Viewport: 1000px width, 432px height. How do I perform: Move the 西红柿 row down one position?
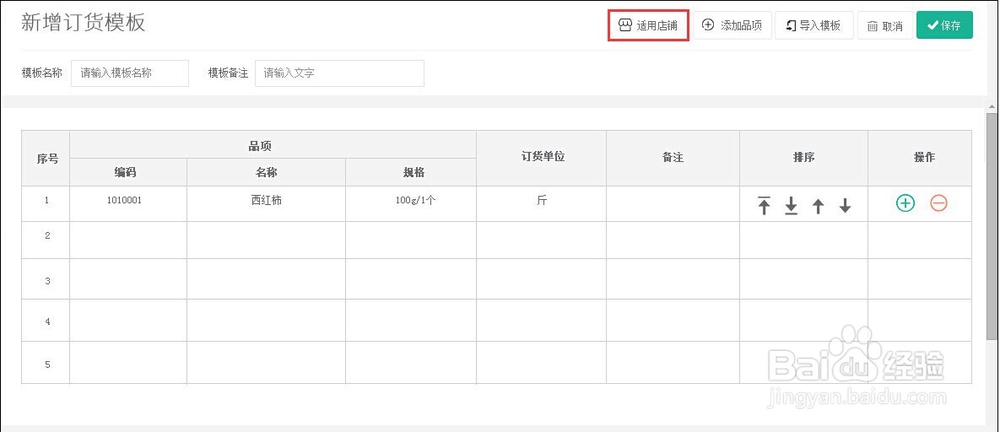[x=845, y=205]
